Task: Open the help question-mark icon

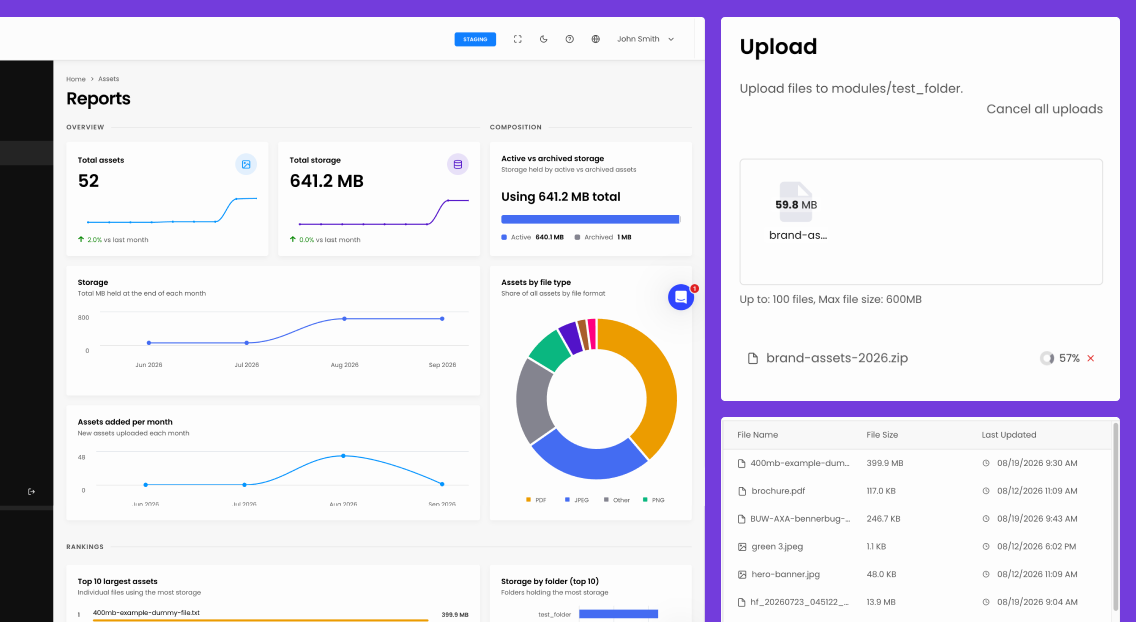Action: point(569,39)
